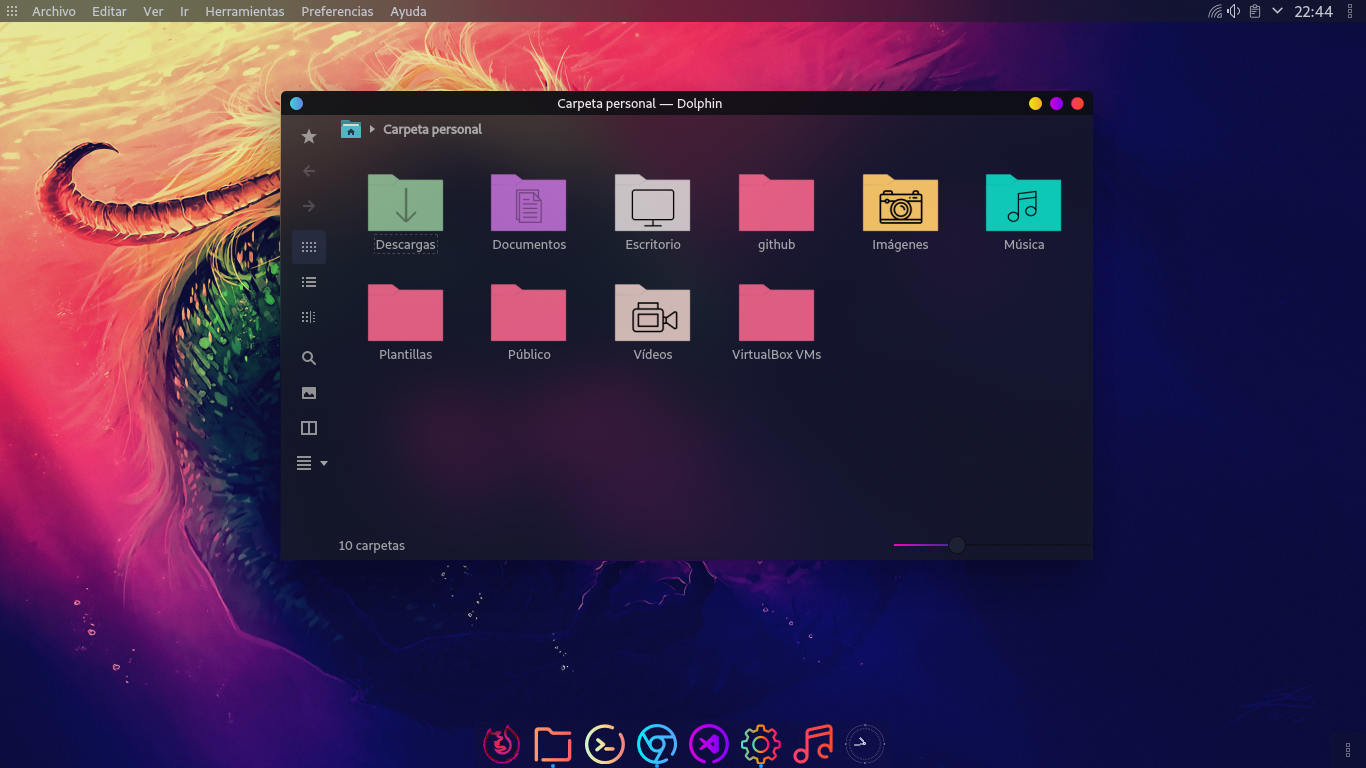
Task: Minimize Dolphin with the yellow button
Action: click(x=1035, y=103)
